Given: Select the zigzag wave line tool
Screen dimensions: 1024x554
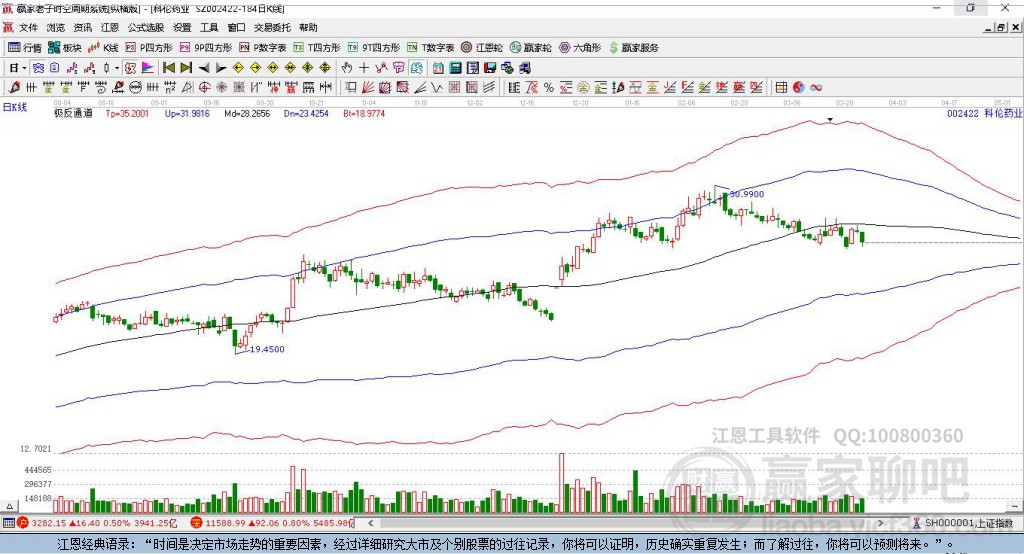Looking at the screenshot, I should 437,88.
